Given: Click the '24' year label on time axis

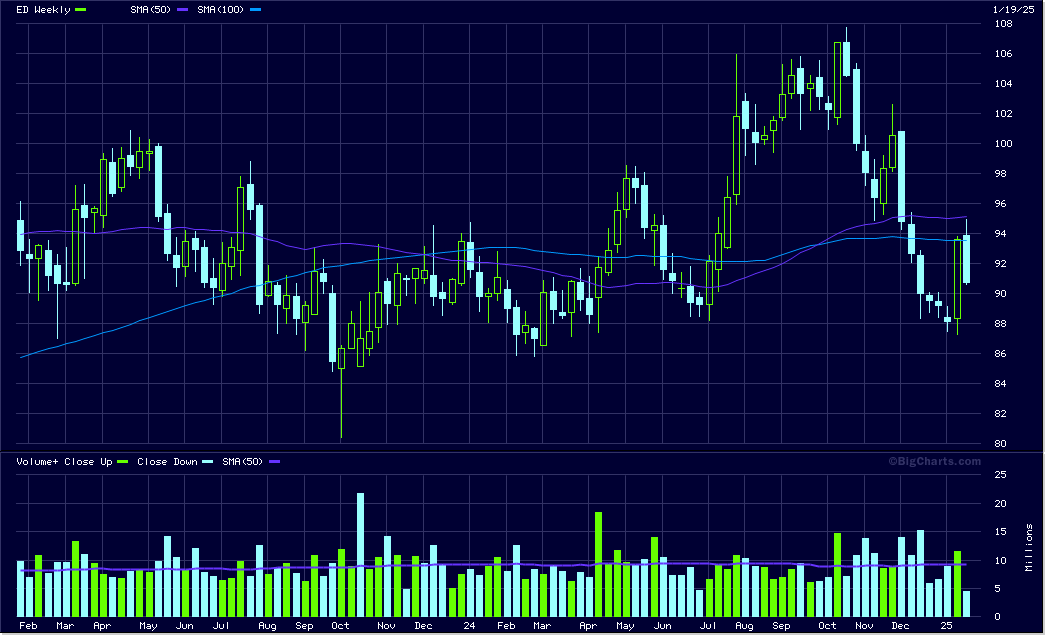Looking at the screenshot, I should click(x=469, y=626).
